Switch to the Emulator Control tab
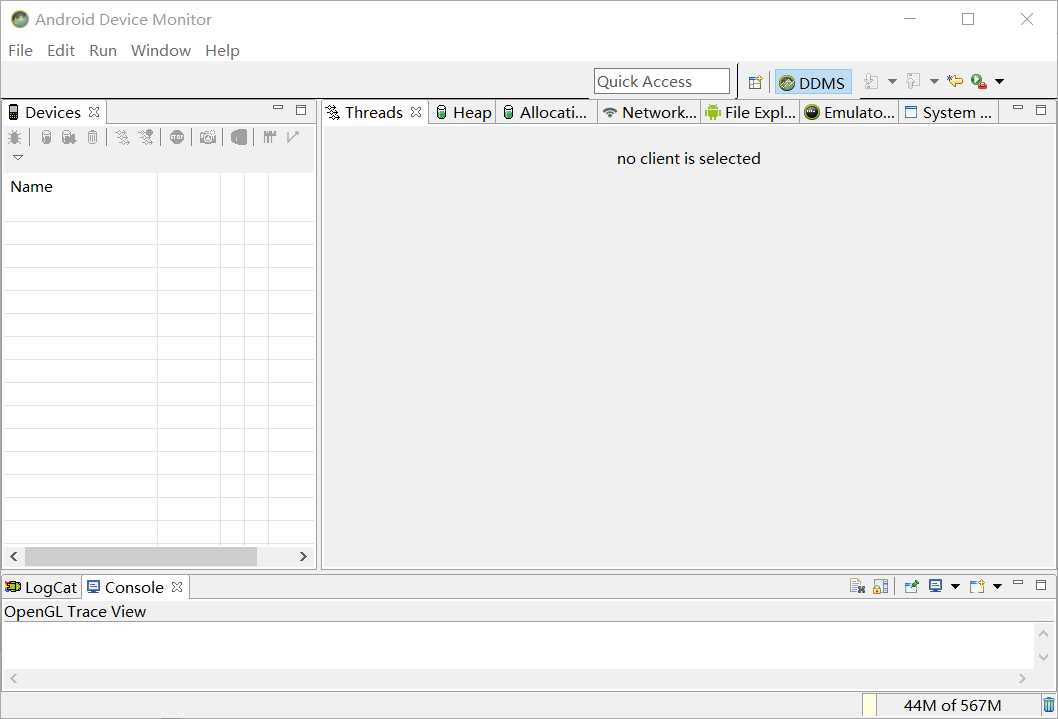The width and height of the screenshot is (1058, 719). 850,113
